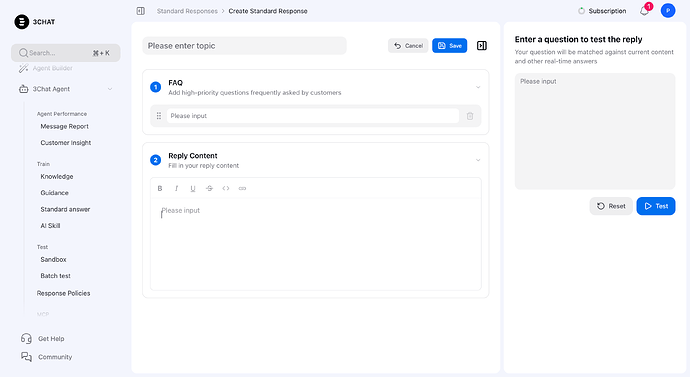Open Response Policies page
The width and height of the screenshot is (690, 377).
tap(63, 293)
